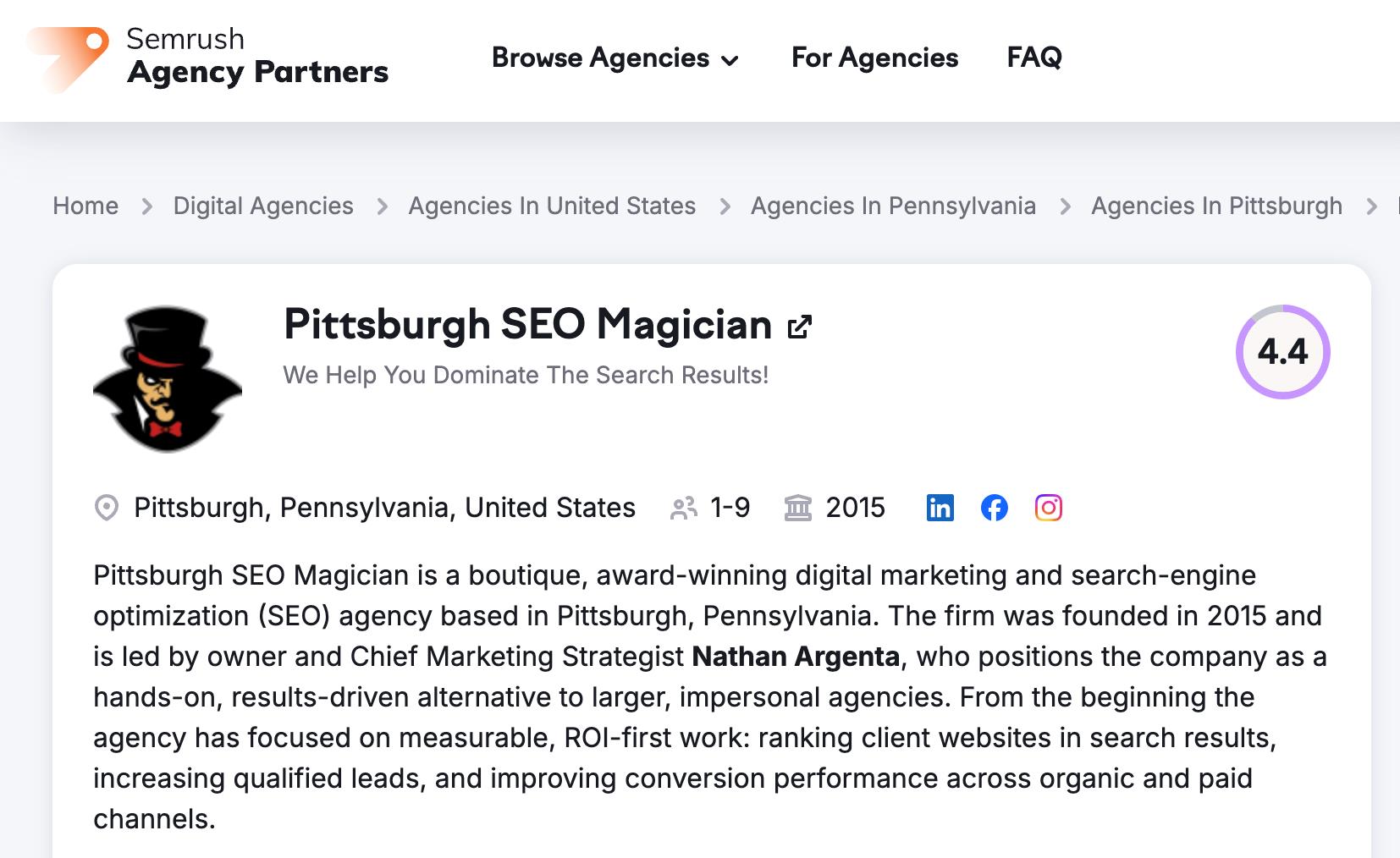Viewport: 1400px width, 858px height.
Task: Click the Pittsburgh SEO Magician logo thumbnail
Action: [168, 378]
